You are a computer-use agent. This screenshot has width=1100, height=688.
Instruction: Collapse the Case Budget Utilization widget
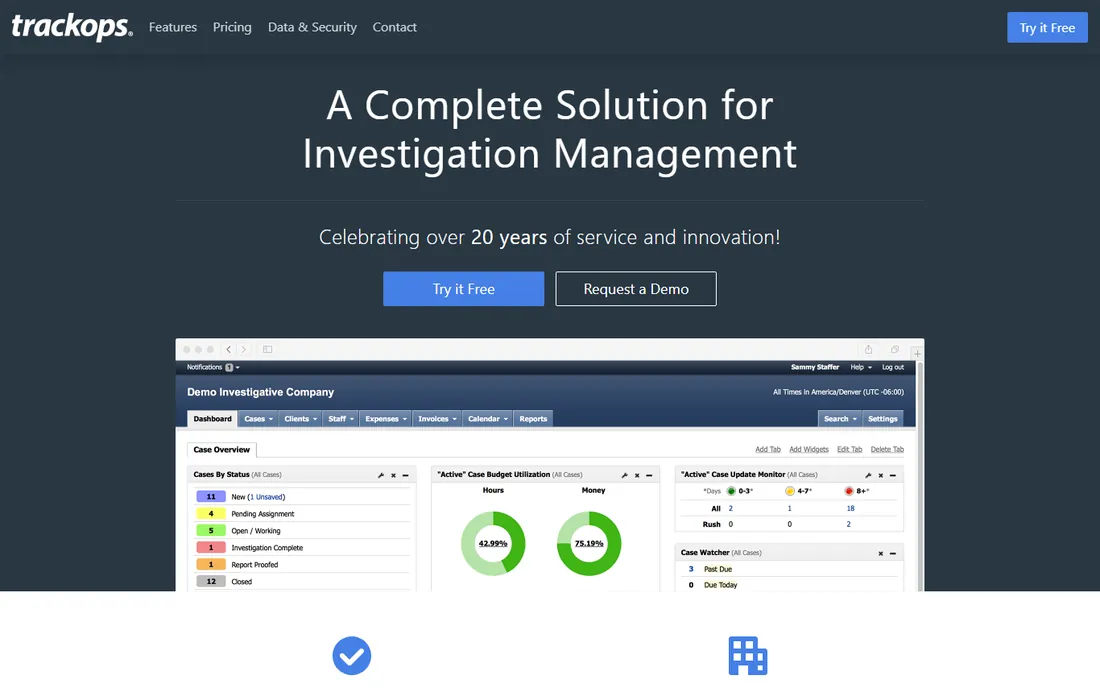pos(649,475)
